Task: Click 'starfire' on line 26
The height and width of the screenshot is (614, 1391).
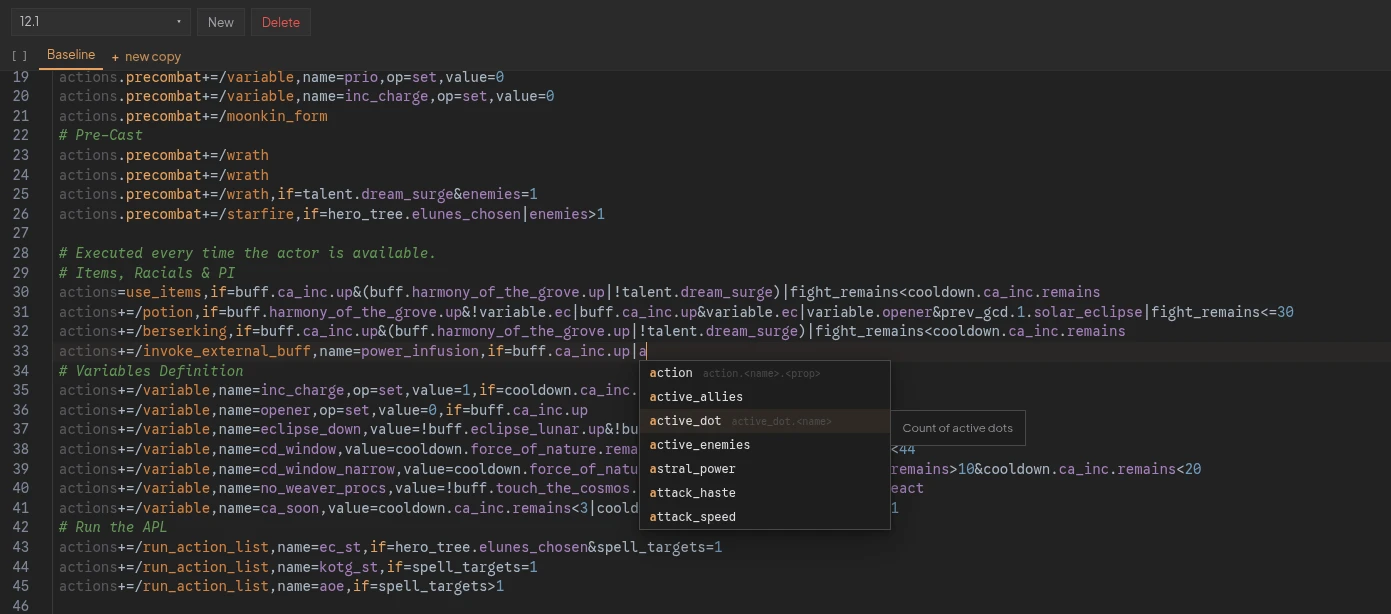Action: tap(260, 214)
